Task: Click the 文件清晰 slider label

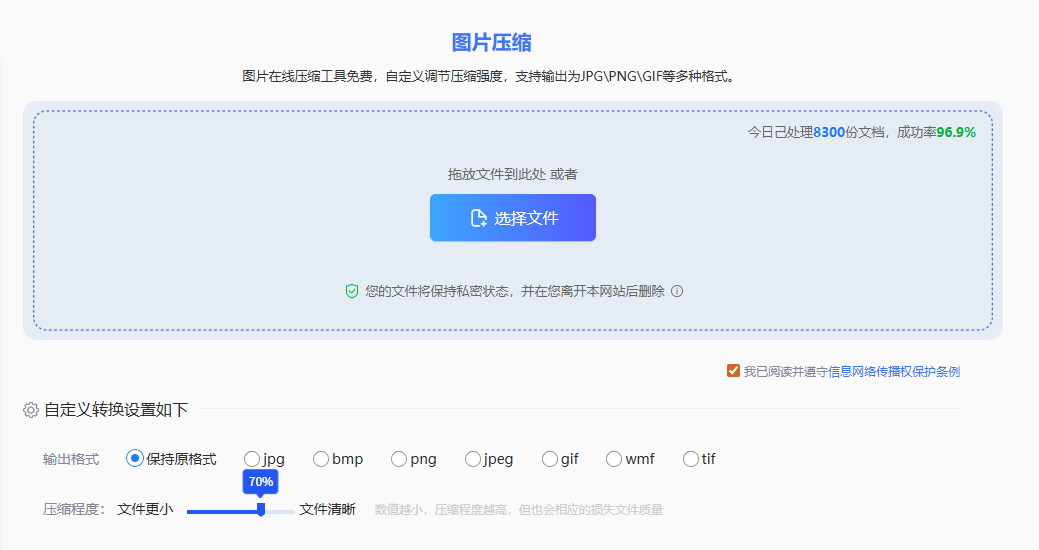Action: 327,510
